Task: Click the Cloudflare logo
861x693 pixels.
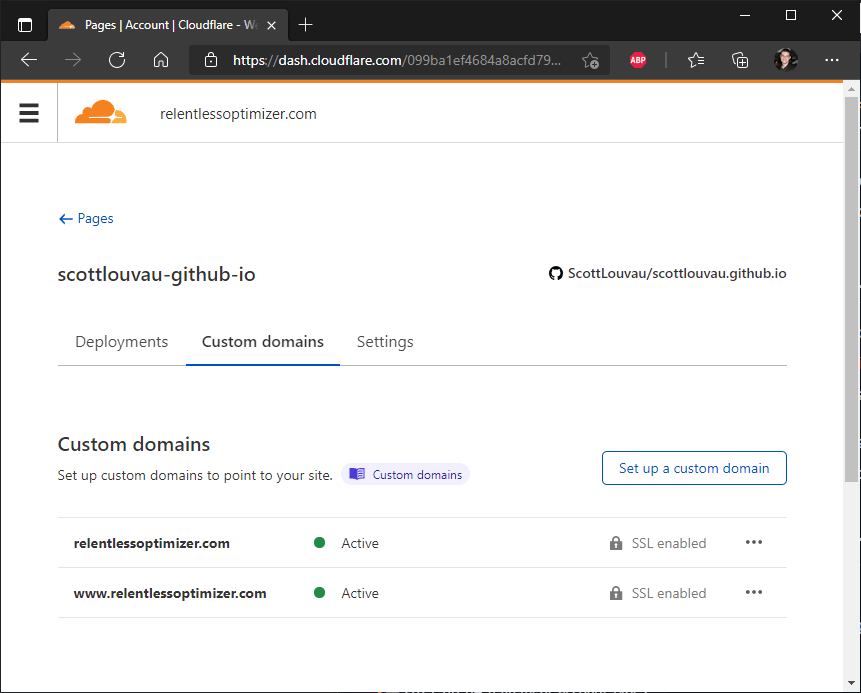Action: 100,112
